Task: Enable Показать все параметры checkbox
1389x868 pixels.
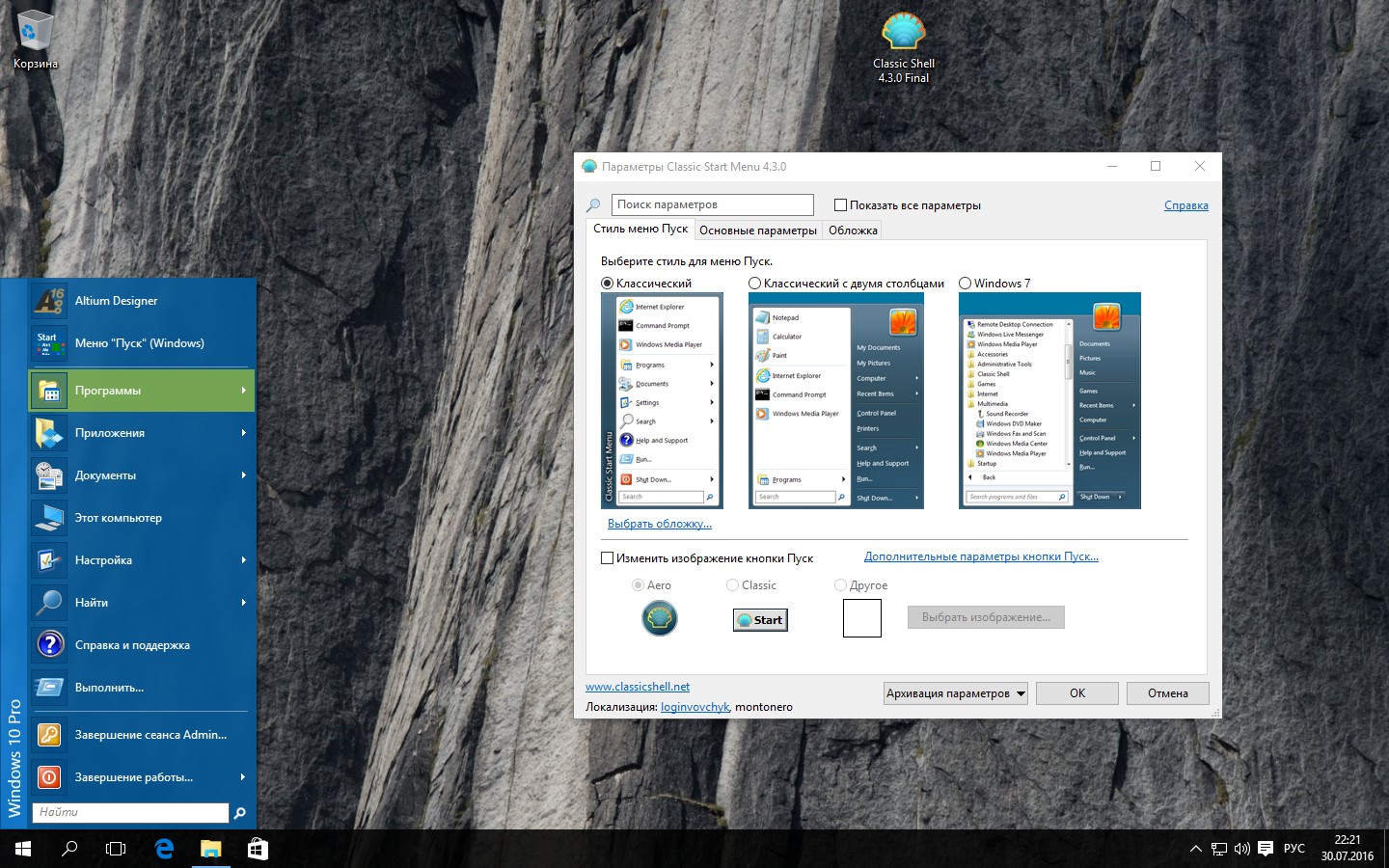Action: tap(840, 204)
